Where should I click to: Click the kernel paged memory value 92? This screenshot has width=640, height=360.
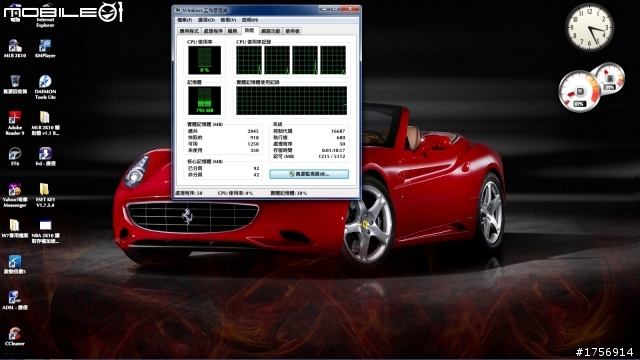tap(256, 168)
